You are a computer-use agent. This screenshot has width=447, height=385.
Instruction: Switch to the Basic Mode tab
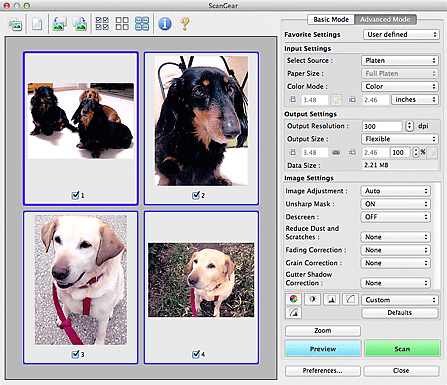(x=331, y=19)
